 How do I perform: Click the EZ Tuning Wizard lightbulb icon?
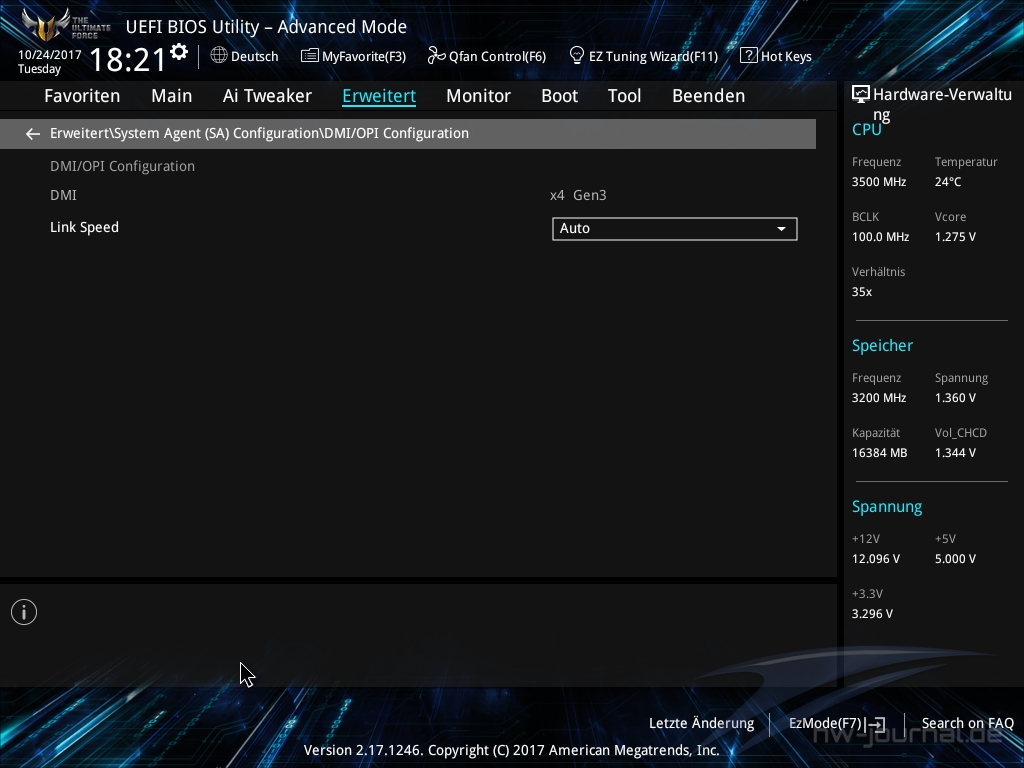[577, 56]
